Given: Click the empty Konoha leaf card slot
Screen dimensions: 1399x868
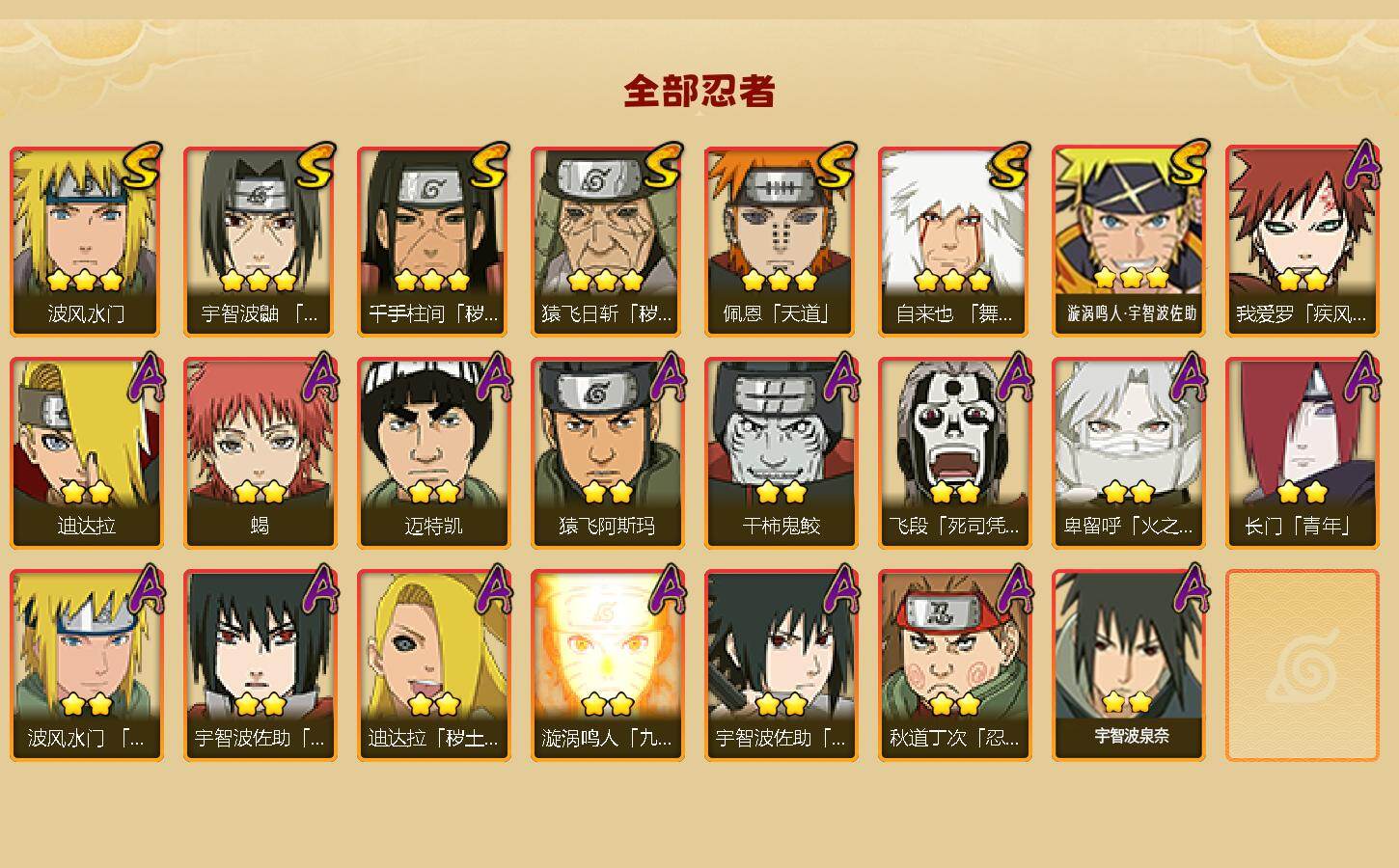Looking at the screenshot, I should point(1302,665).
